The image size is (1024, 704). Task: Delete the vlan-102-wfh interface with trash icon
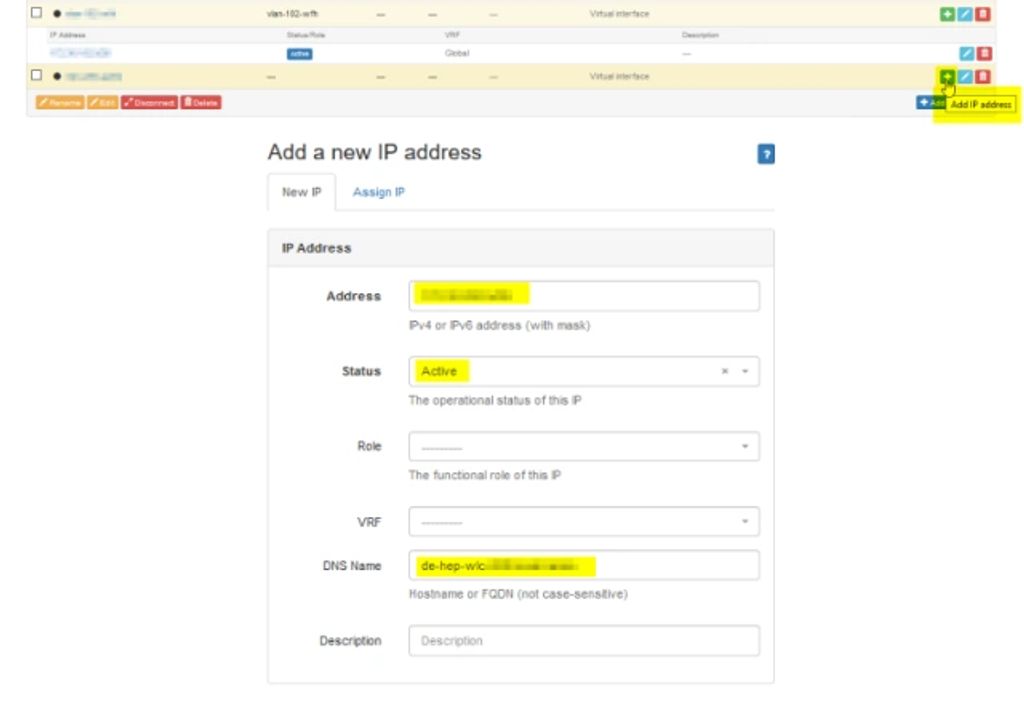(983, 13)
